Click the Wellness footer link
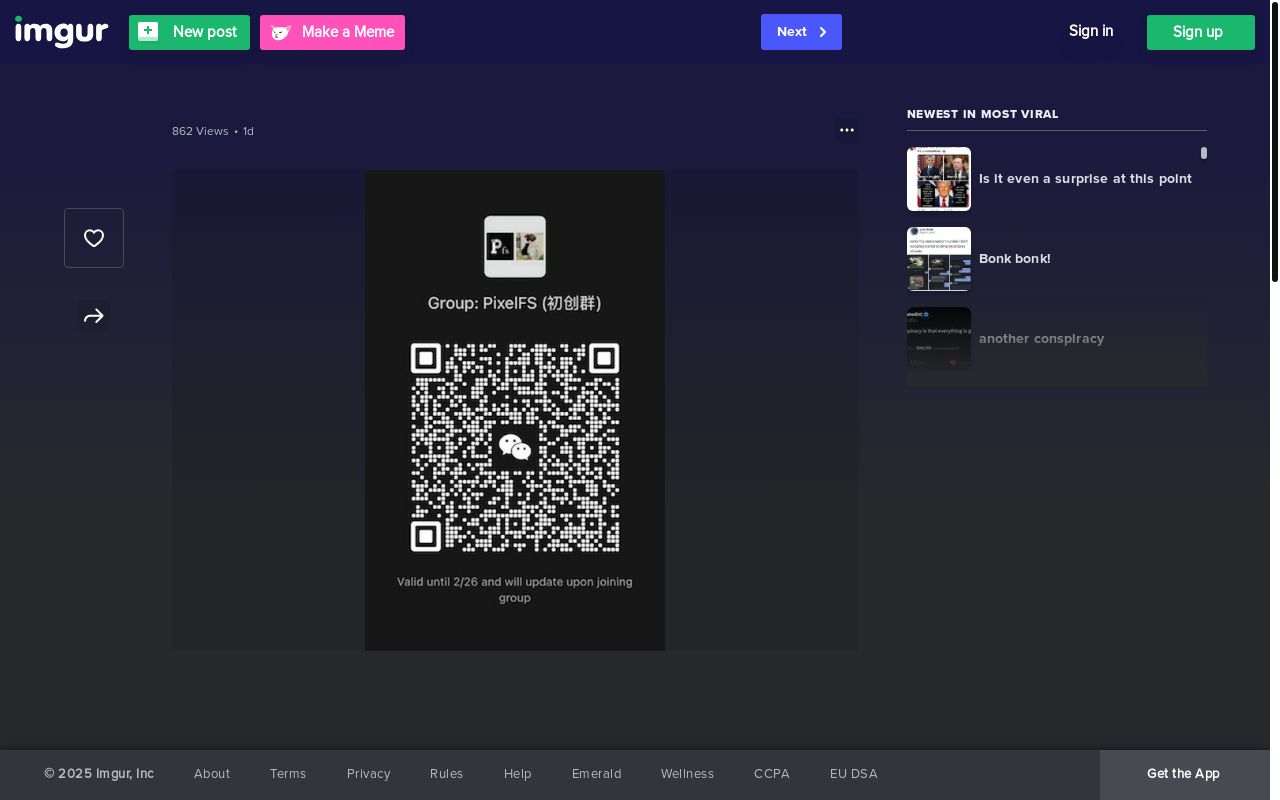 [687, 774]
